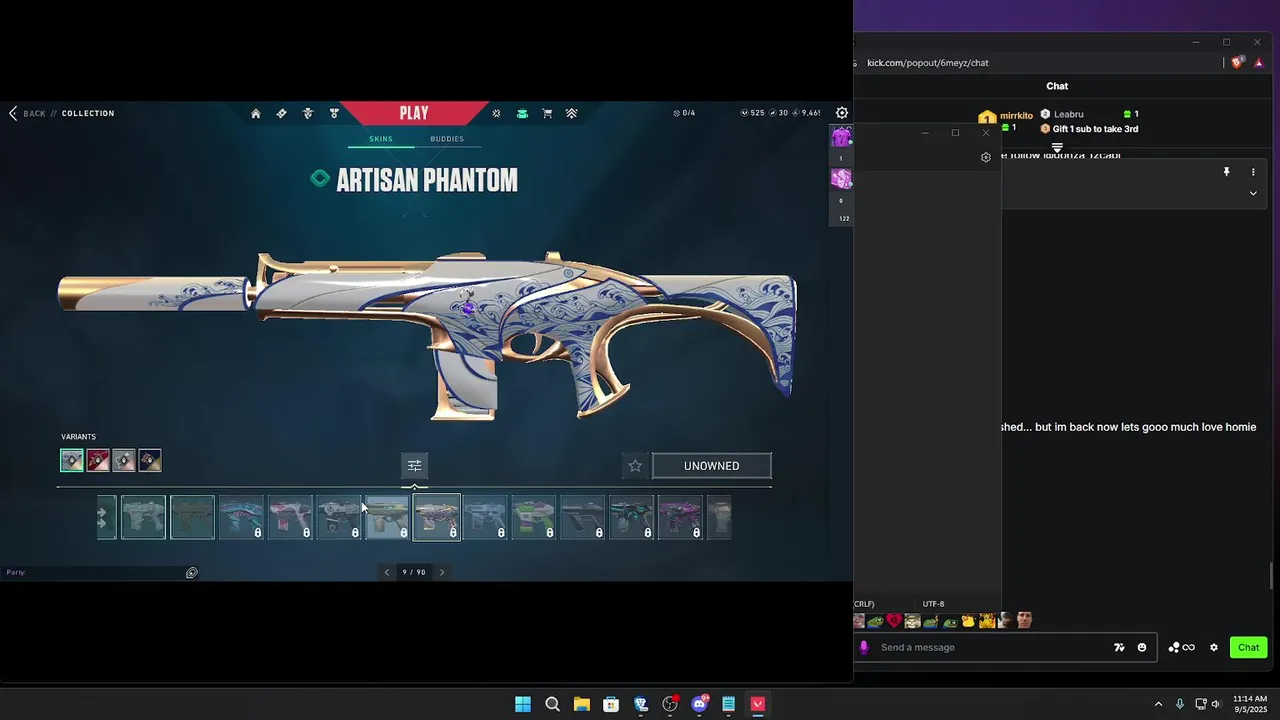The width and height of the screenshot is (1280, 720).
Task: Open chat settings gear beside Chat button
Action: [x=1214, y=647]
